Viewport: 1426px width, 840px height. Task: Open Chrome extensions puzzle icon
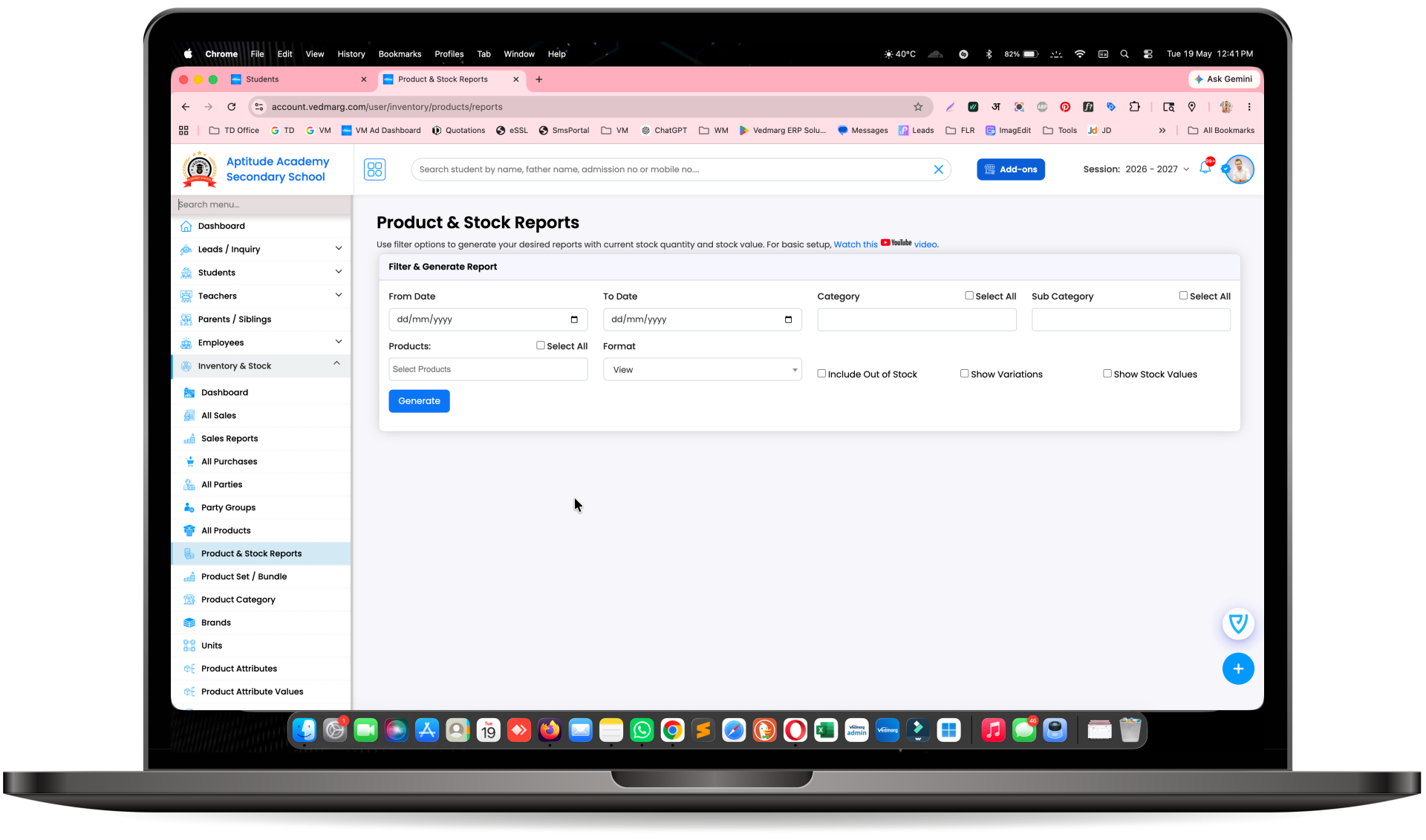pyautogui.click(x=1134, y=107)
